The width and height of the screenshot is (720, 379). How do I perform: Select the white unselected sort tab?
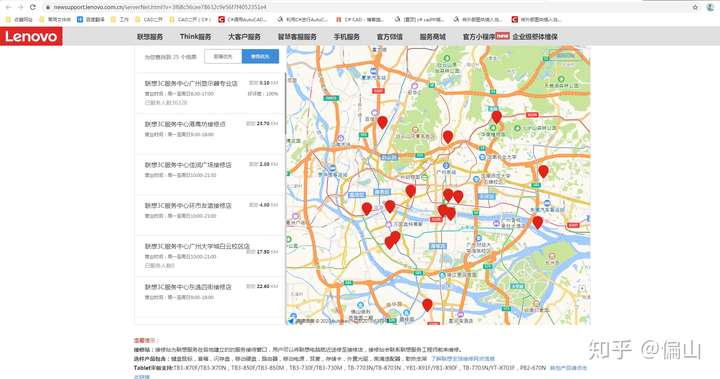point(223,57)
